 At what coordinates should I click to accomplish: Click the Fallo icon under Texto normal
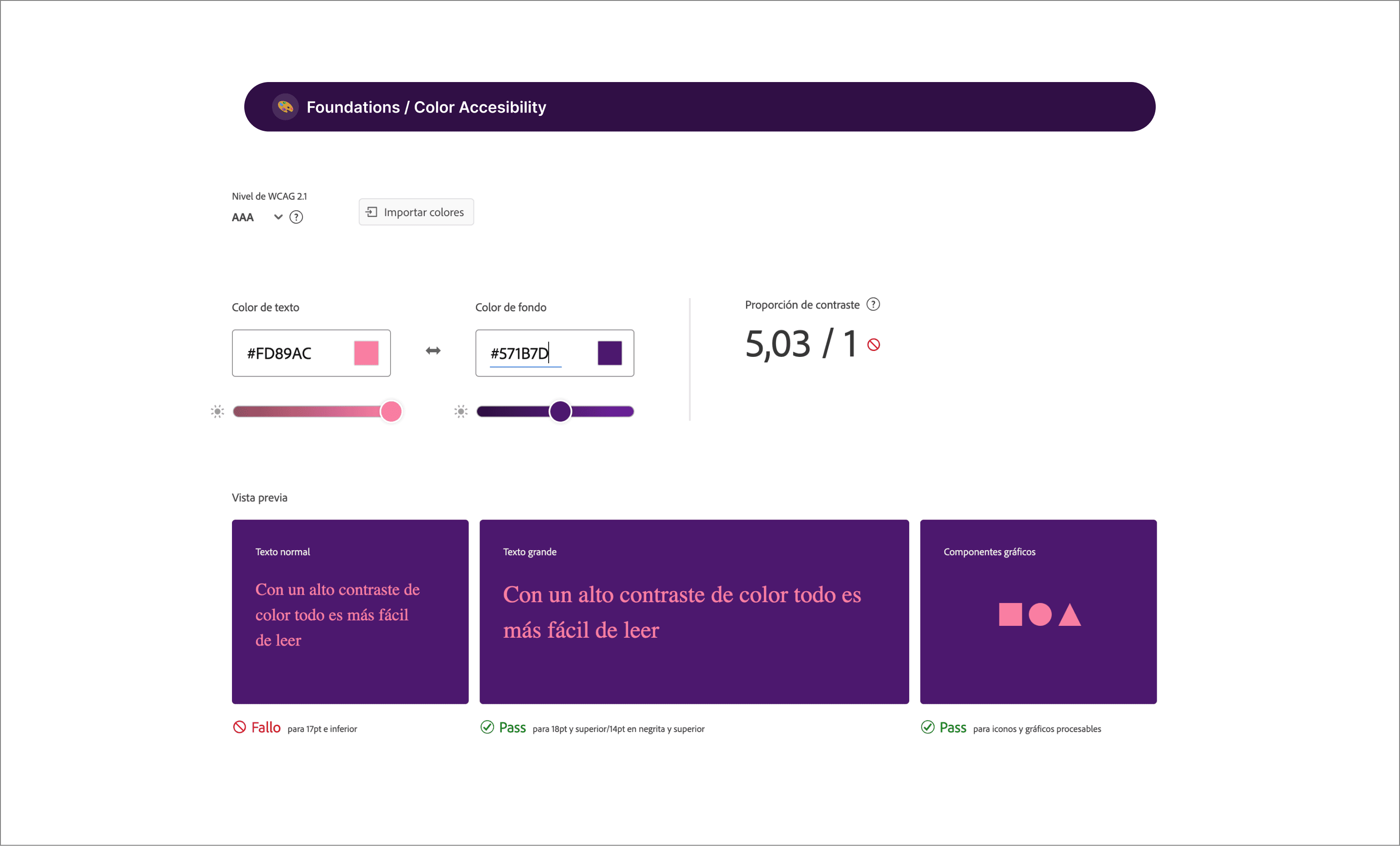239,727
